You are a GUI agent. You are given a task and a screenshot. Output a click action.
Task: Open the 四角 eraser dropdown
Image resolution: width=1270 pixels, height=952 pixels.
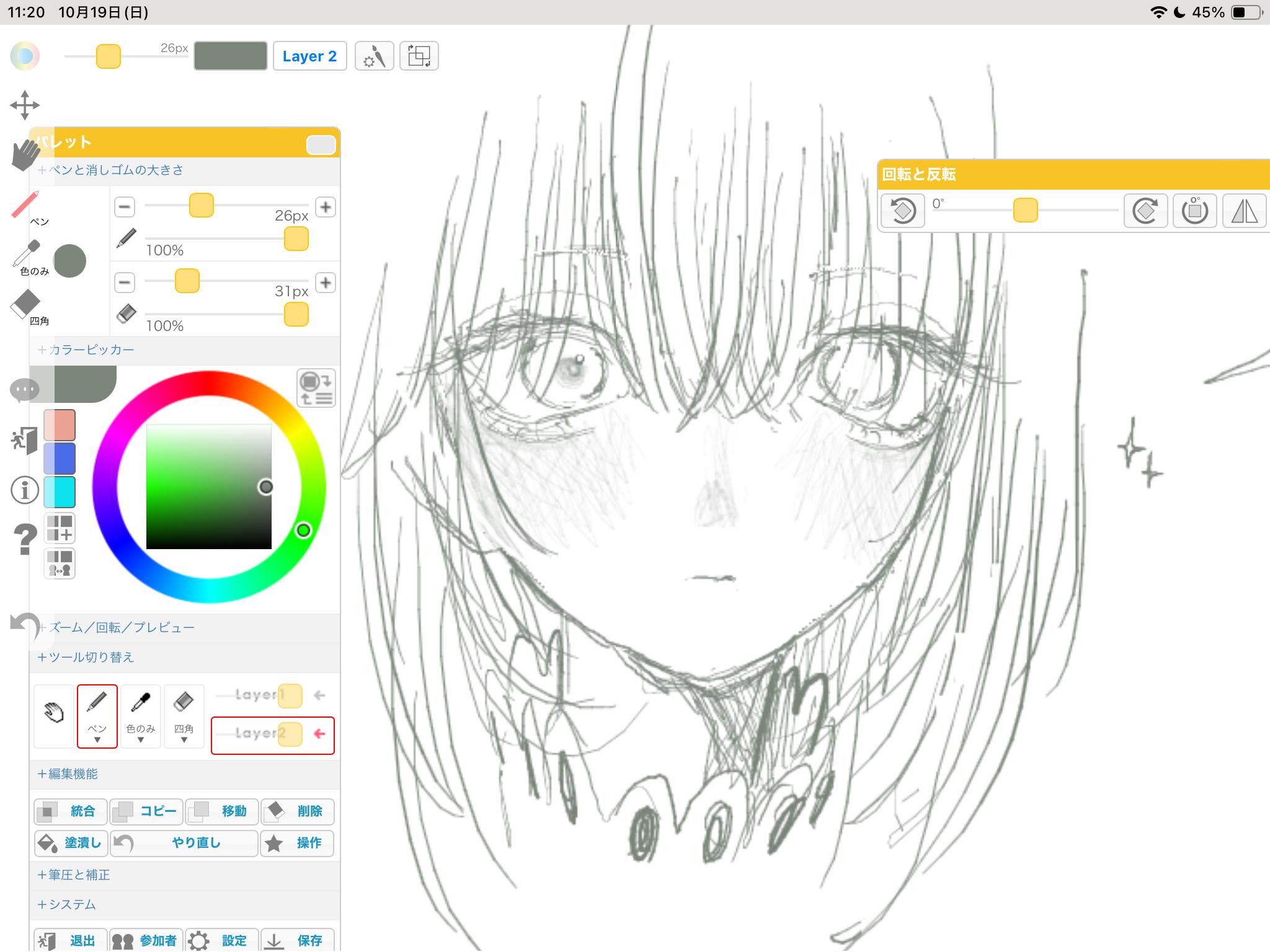[184, 739]
